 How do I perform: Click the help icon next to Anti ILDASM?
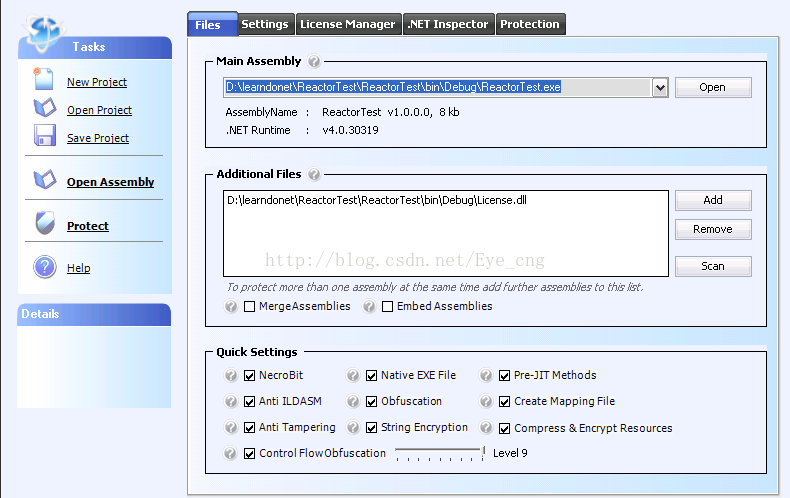(x=231, y=401)
